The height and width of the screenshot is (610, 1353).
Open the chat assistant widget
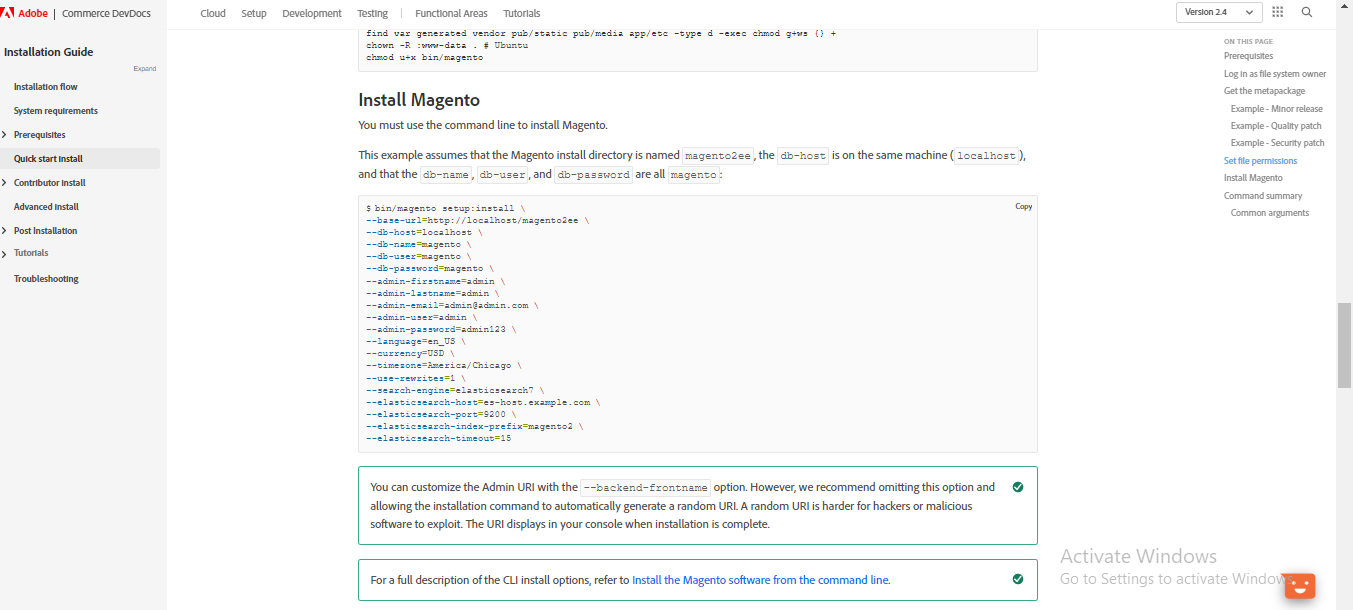coord(1299,585)
